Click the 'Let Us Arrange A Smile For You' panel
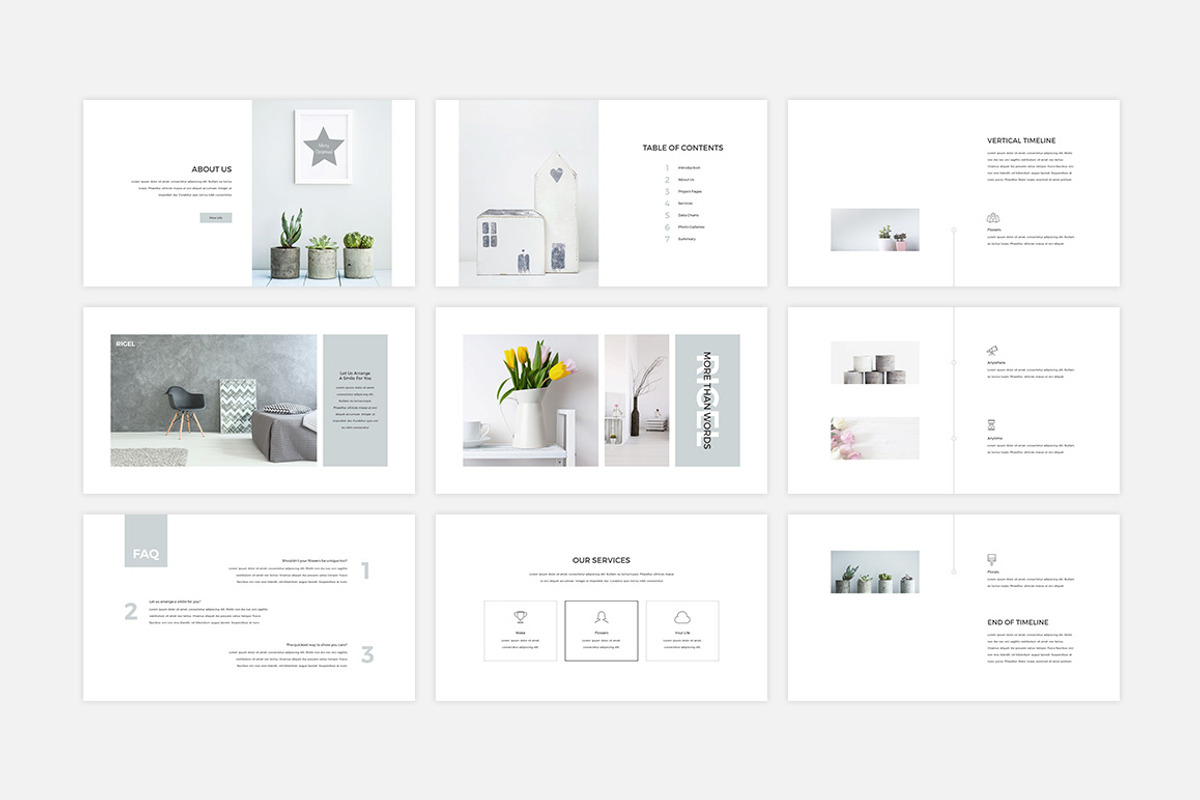 coord(355,400)
